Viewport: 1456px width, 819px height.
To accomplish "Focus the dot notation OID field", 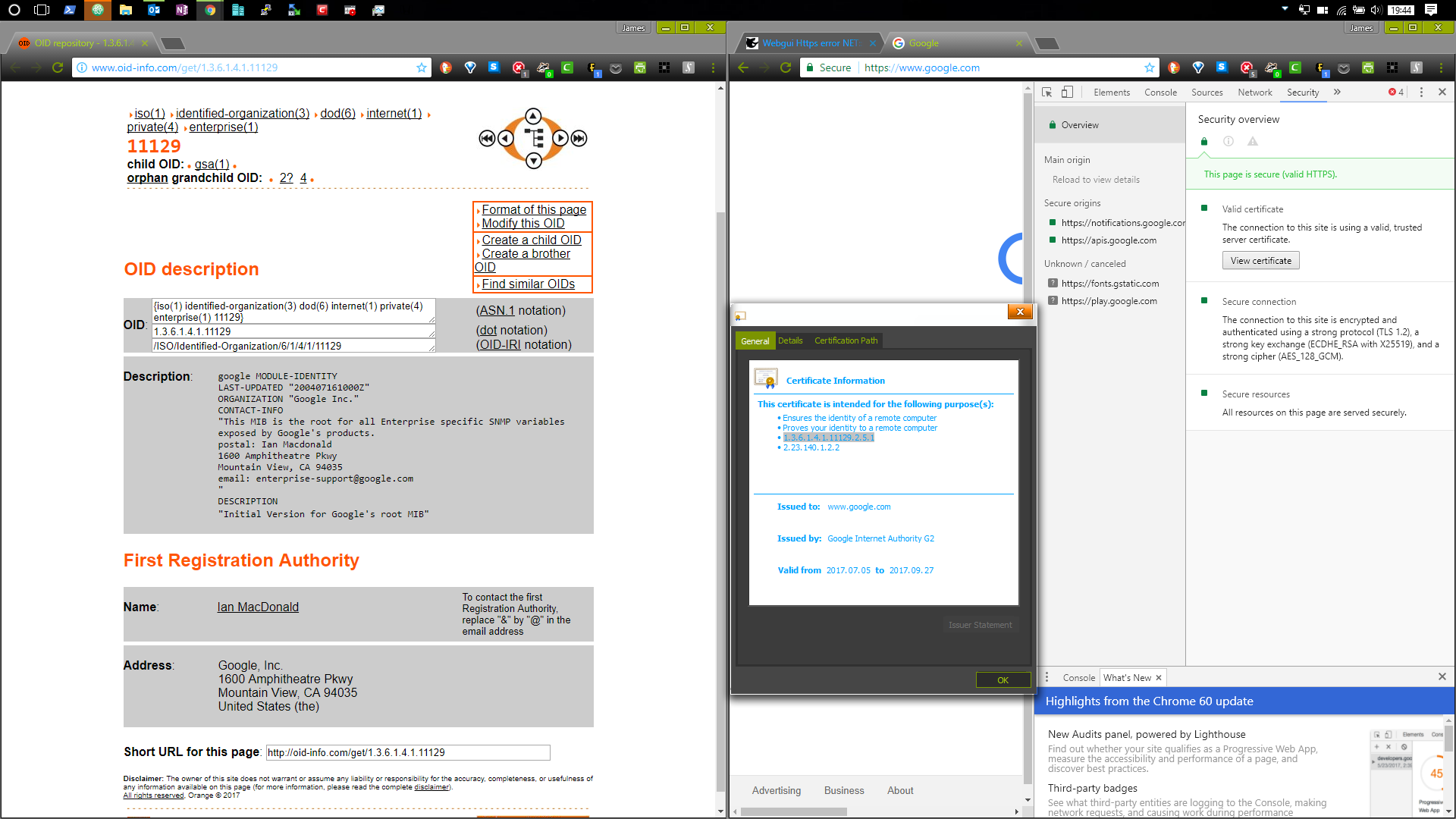I will point(293,332).
